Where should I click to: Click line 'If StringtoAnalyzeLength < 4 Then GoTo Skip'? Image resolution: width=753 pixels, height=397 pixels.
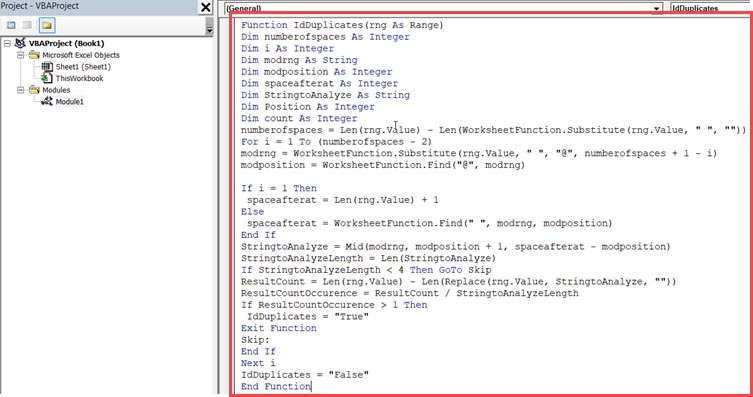[x=366, y=270]
